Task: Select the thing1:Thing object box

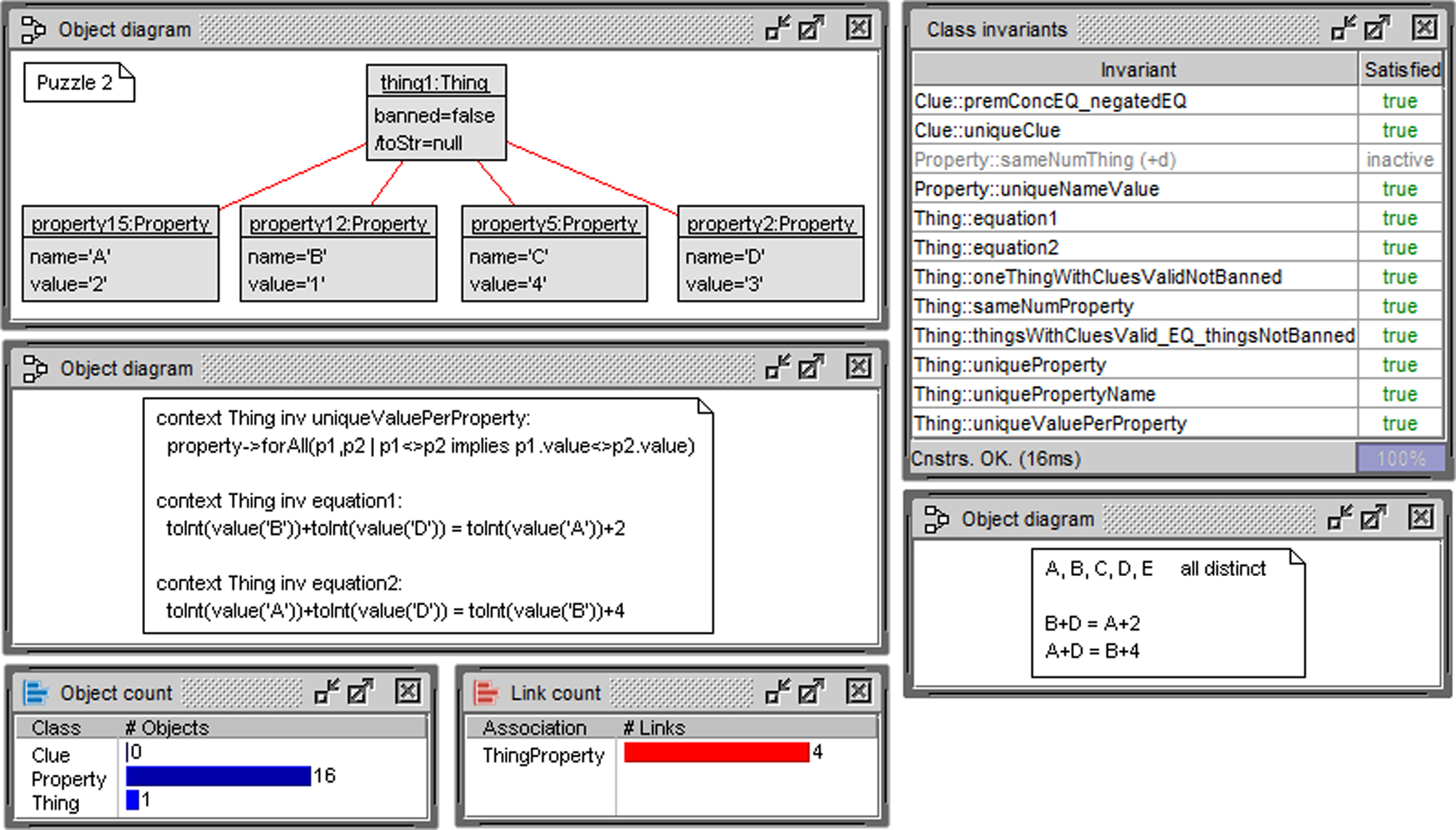Action: tap(435, 112)
